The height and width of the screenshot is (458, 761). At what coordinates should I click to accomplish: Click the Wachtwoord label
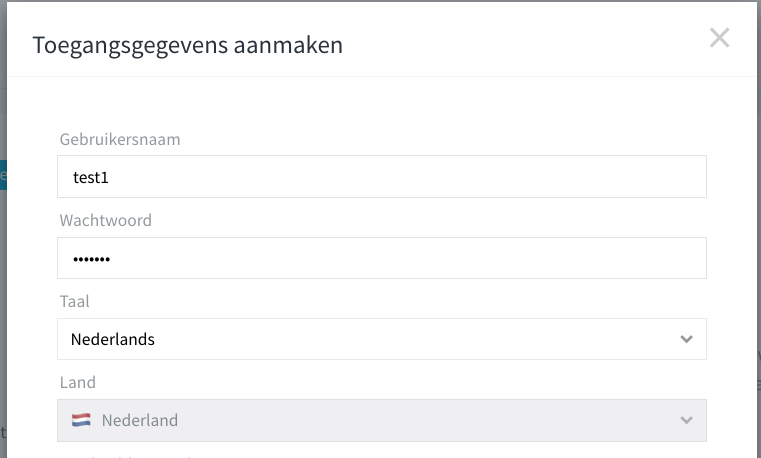point(106,220)
